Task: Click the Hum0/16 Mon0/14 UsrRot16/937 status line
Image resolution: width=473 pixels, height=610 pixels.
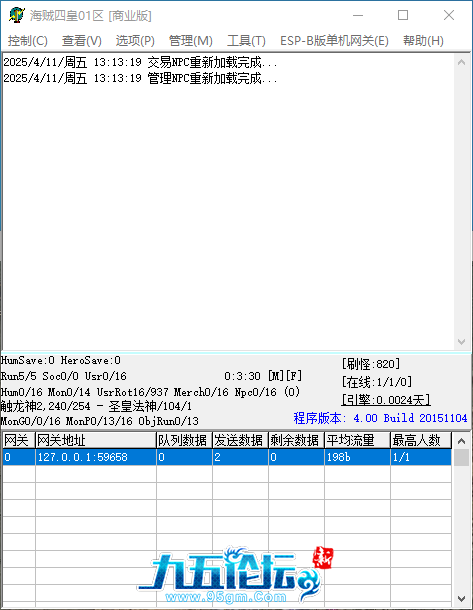Action: [150, 392]
